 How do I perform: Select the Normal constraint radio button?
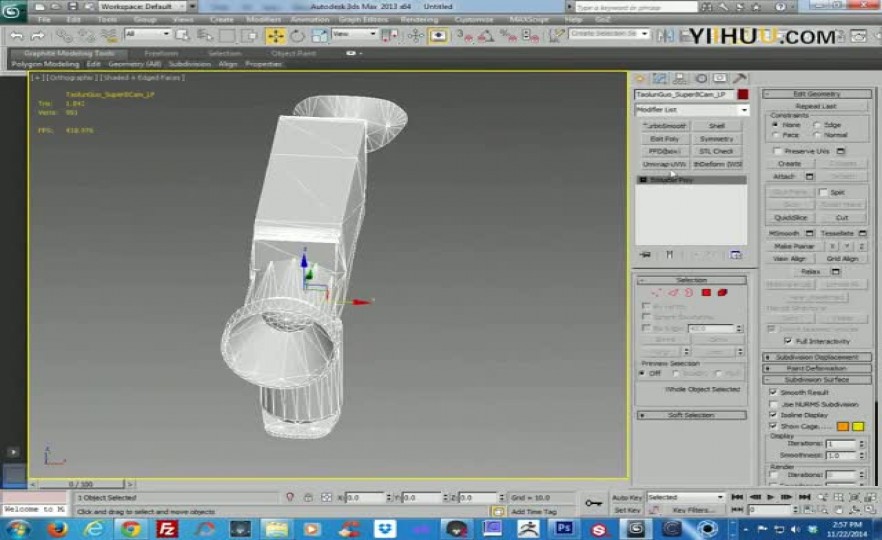tap(817, 135)
